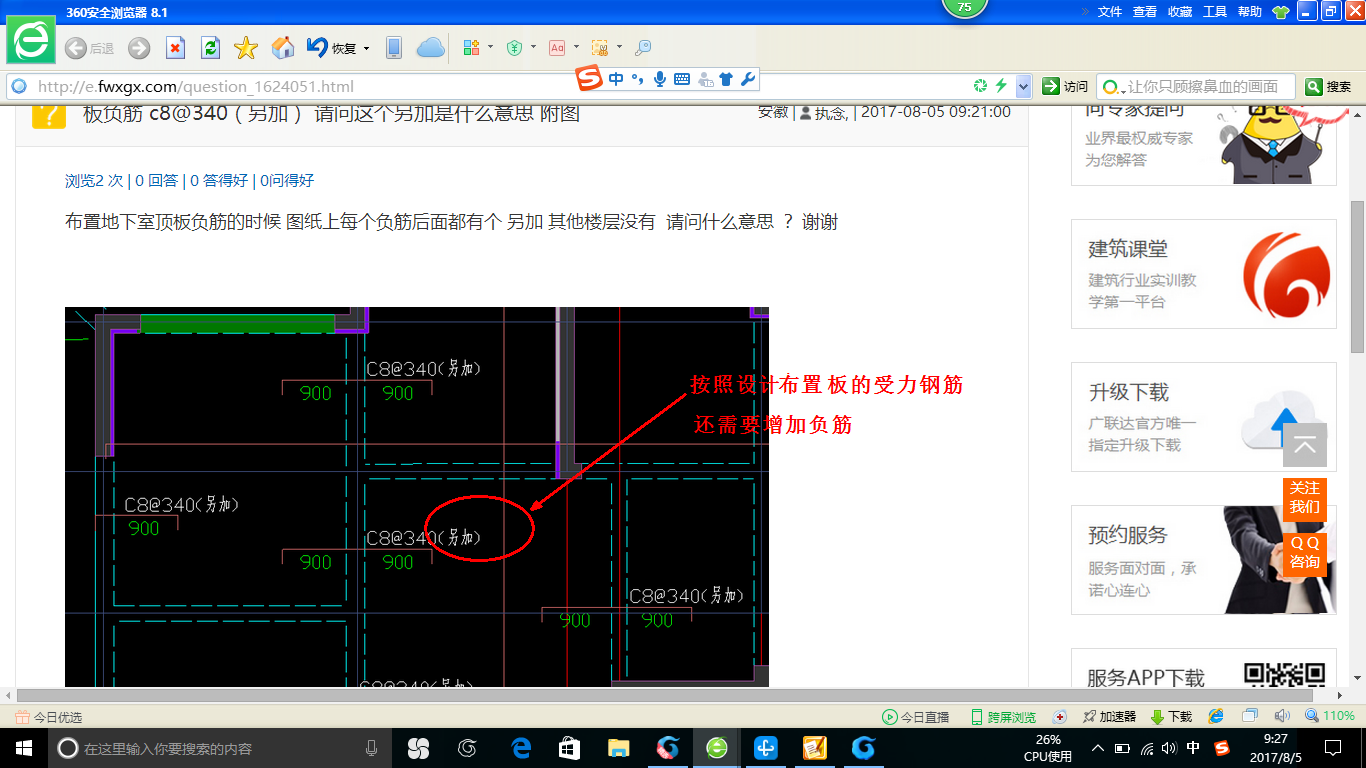Click the refresh page icon
The width and height of the screenshot is (1366, 768).
tap(210, 47)
